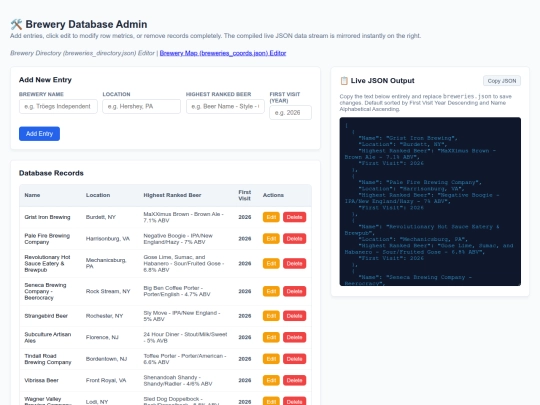Delete the Strangebird Beer record
The image size is (540, 405).
(x=294, y=316)
